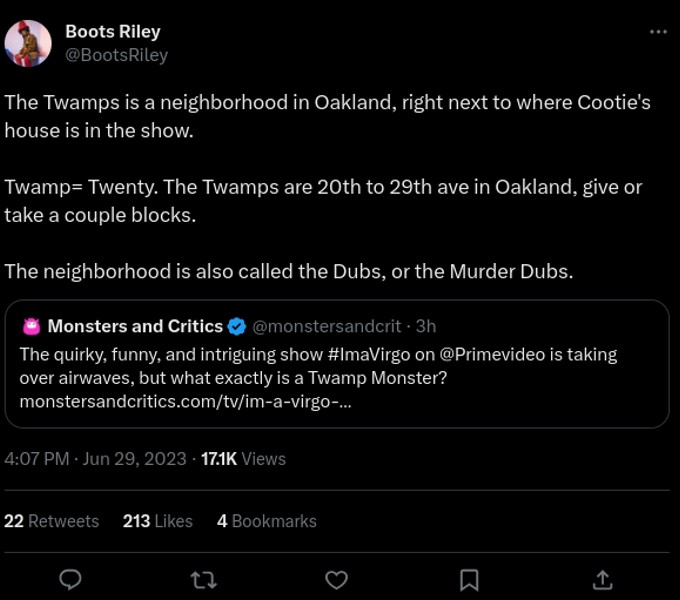Open the 4 Bookmarks count
680x600 pixels.
[267, 521]
